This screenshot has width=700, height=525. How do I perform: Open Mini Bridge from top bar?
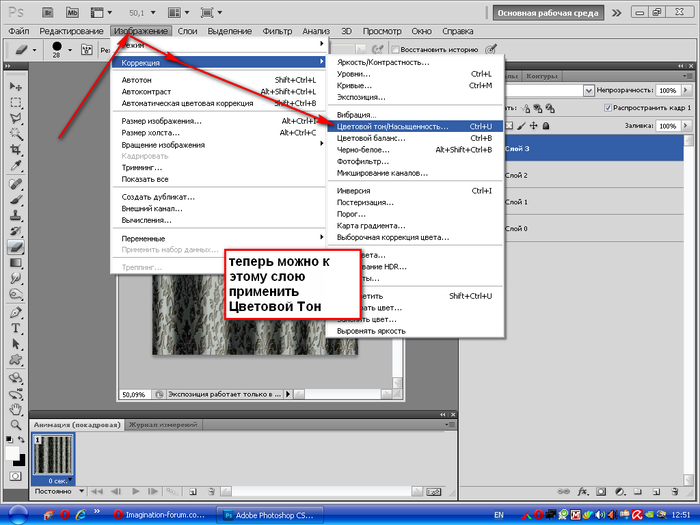coord(72,12)
